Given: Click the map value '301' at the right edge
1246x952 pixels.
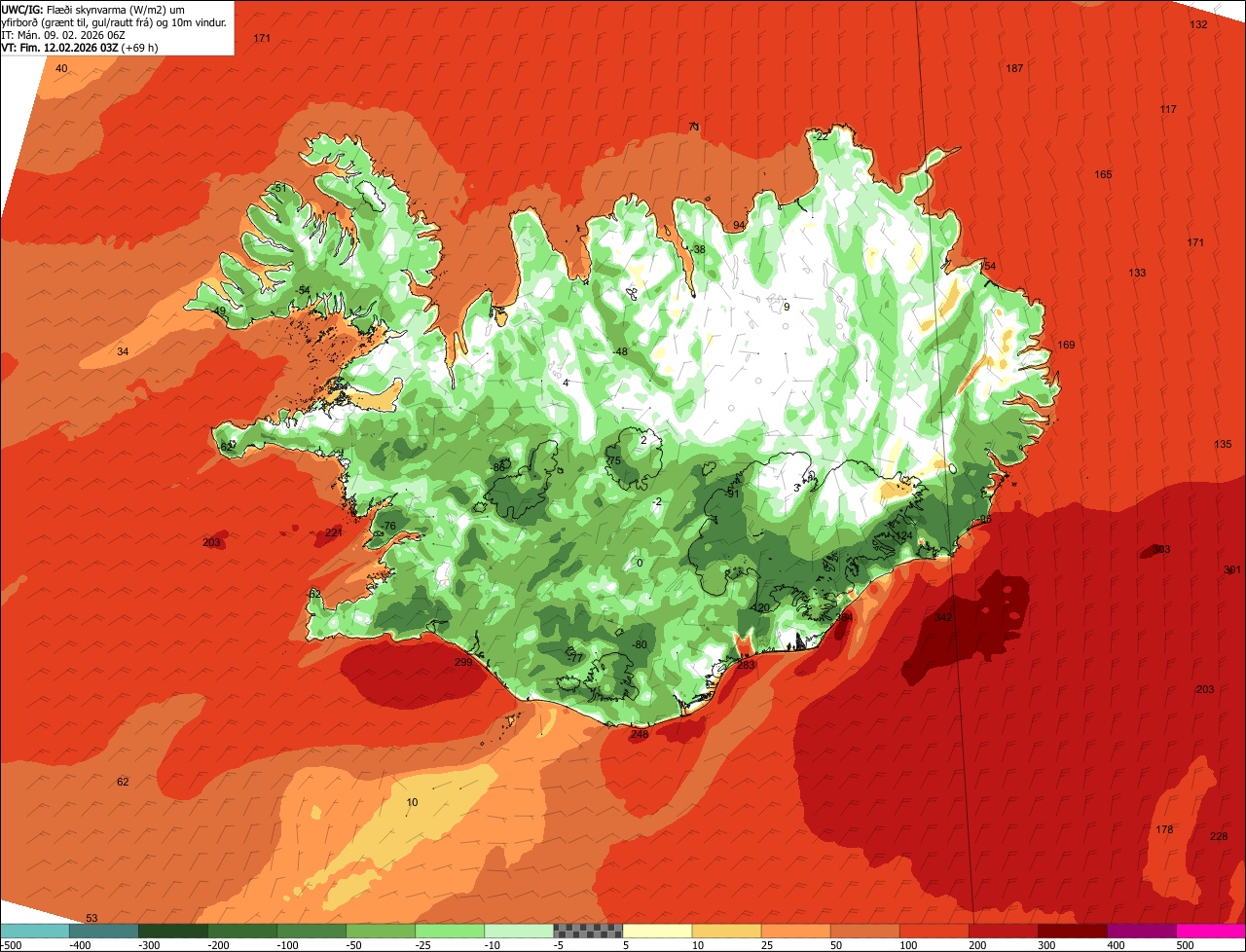Looking at the screenshot, I should pos(1232,569).
